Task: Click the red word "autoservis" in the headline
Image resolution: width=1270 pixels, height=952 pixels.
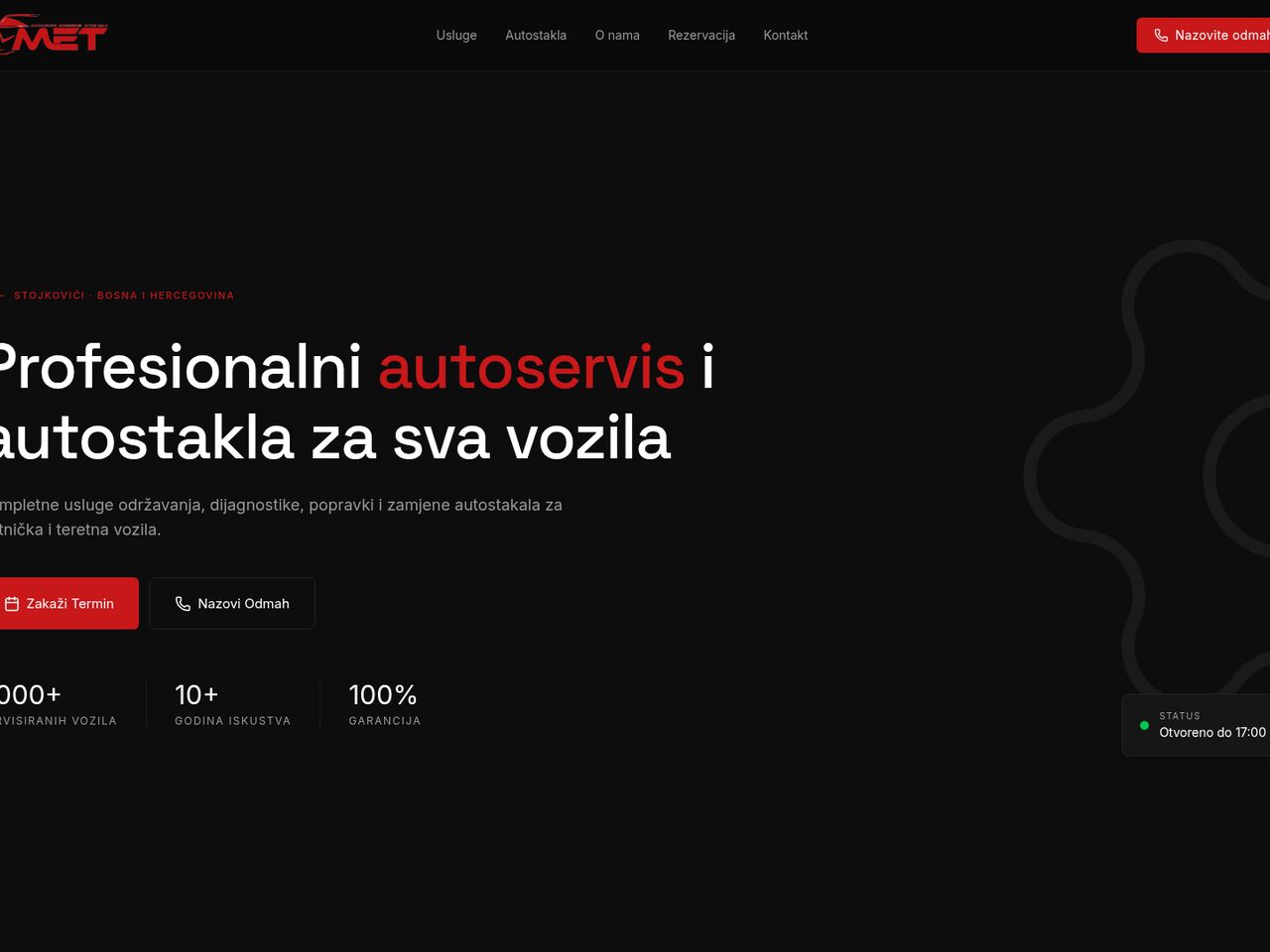Action: 532,367
